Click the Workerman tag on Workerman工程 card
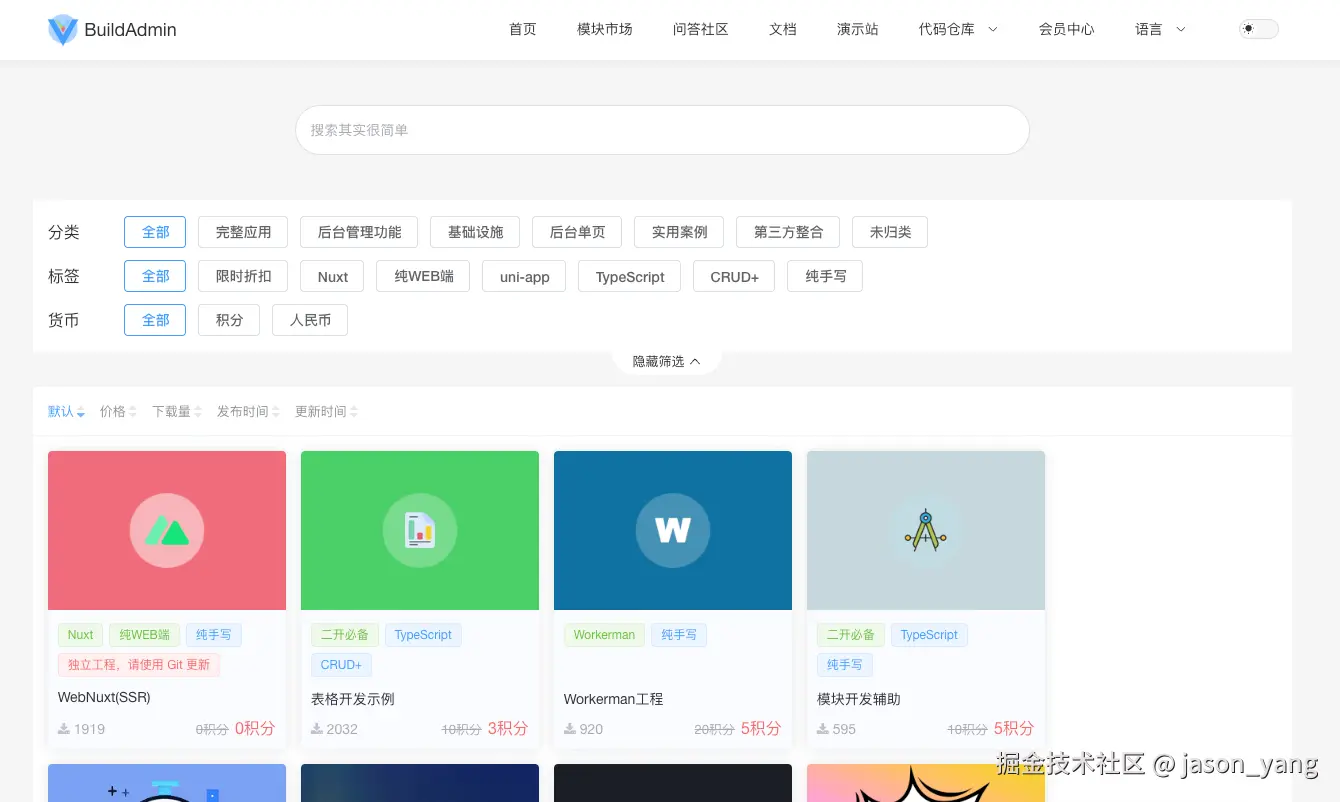The image size is (1340, 802). [x=604, y=635]
